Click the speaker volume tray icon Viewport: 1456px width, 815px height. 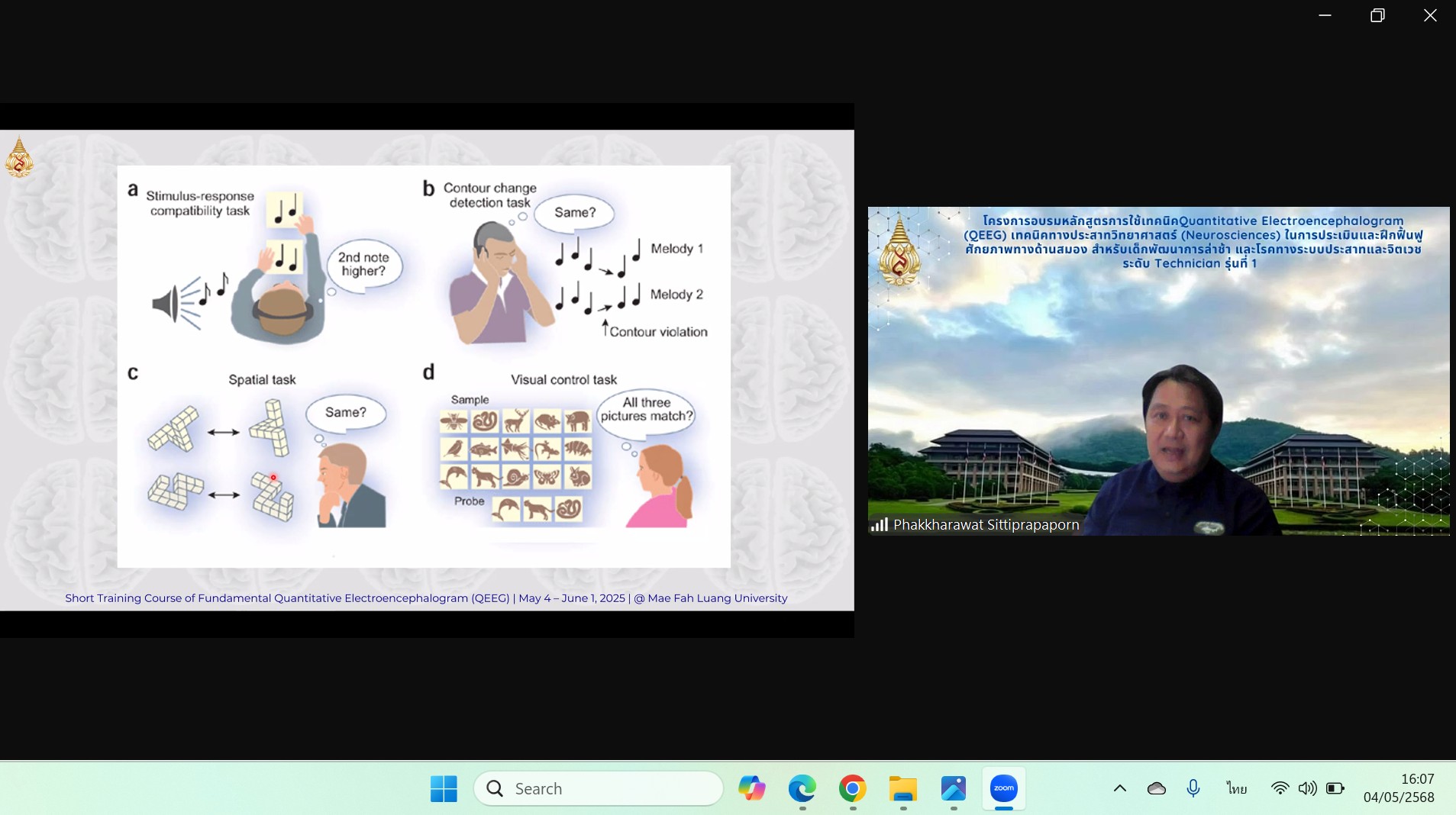click(1307, 788)
